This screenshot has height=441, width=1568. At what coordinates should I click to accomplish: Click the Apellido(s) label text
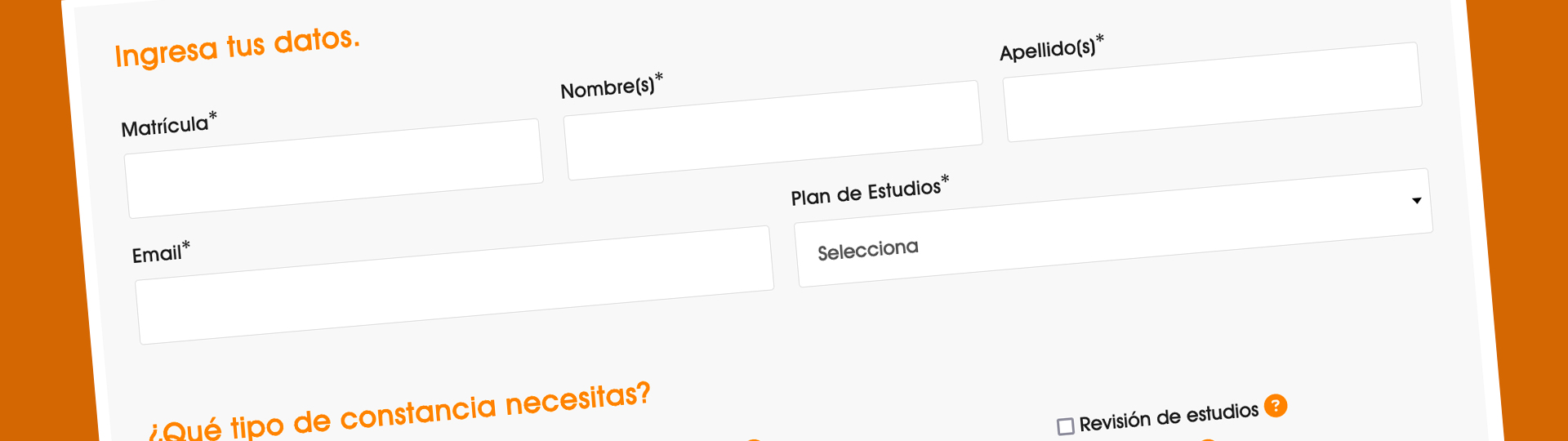tap(1048, 50)
